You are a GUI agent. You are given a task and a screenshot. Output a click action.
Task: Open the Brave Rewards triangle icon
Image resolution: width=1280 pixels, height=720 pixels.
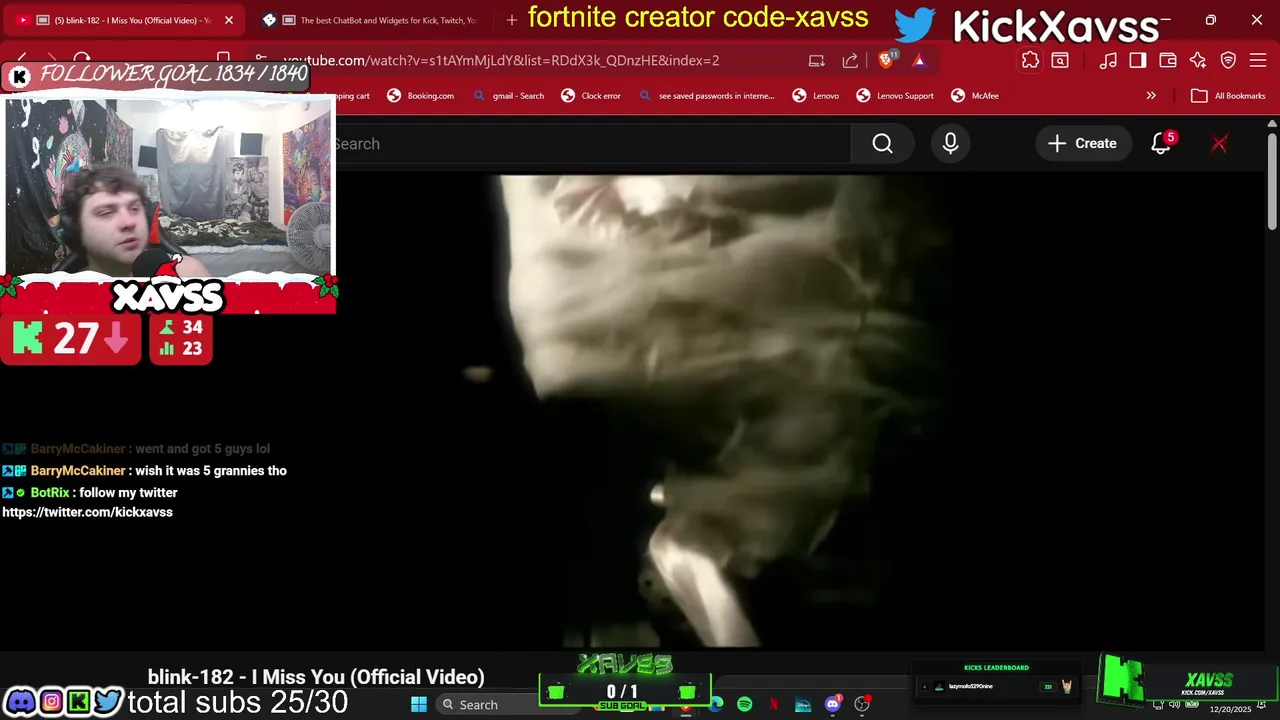(x=919, y=60)
